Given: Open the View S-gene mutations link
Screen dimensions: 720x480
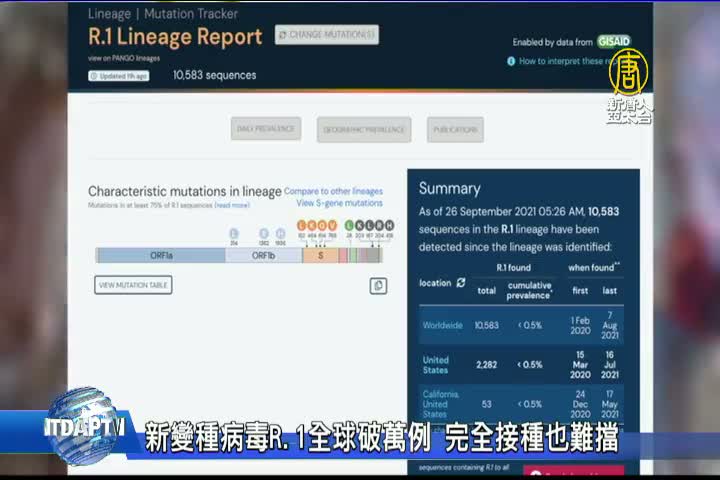Looking at the screenshot, I should coord(339,203).
